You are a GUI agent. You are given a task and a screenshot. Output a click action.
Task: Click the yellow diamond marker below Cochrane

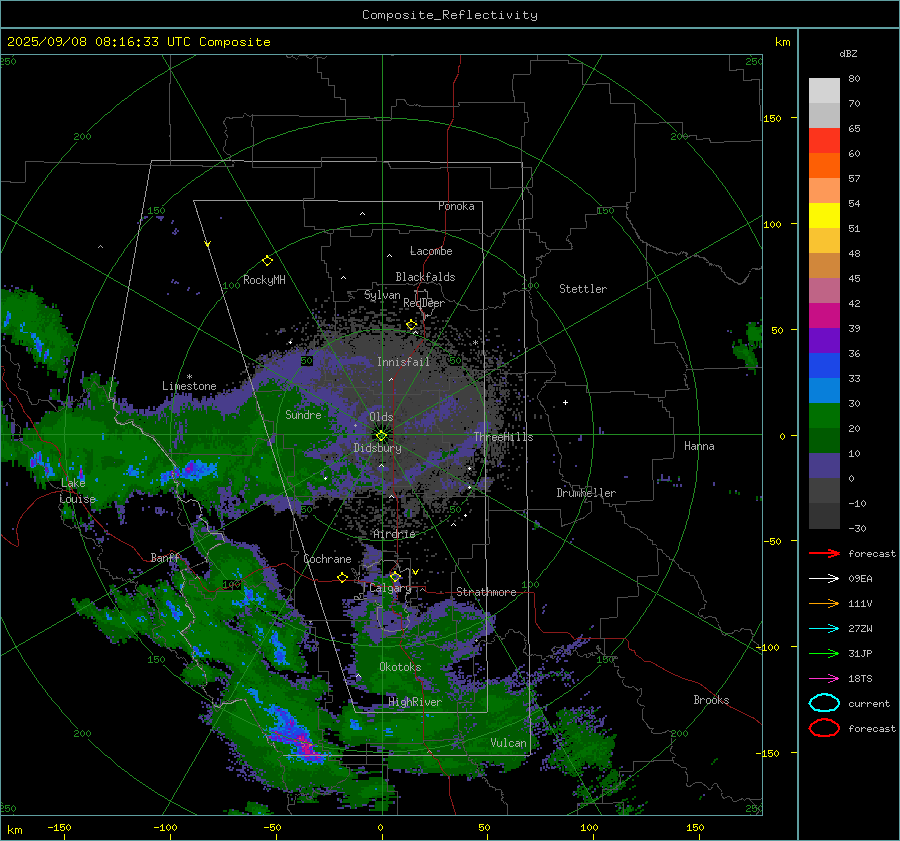(342, 577)
